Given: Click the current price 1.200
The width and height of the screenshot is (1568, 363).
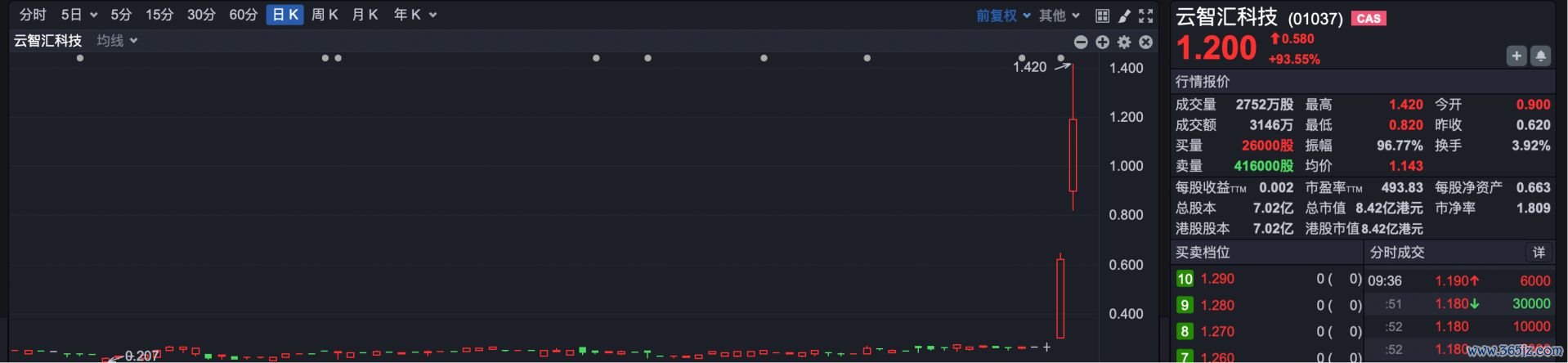Looking at the screenshot, I should coord(1216,48).
